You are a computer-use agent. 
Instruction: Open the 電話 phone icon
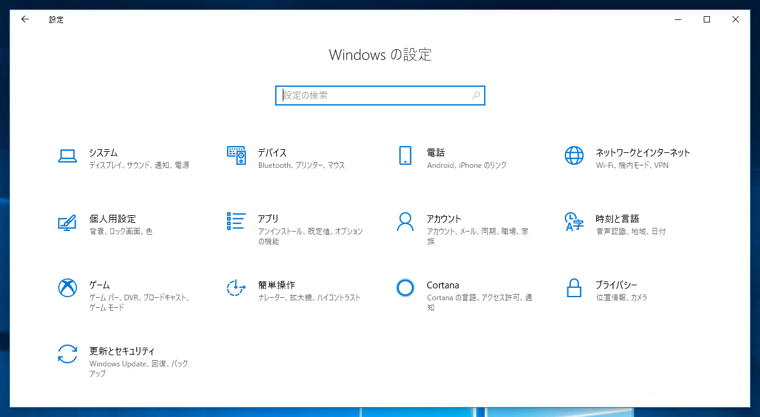[x=405, y=156]
